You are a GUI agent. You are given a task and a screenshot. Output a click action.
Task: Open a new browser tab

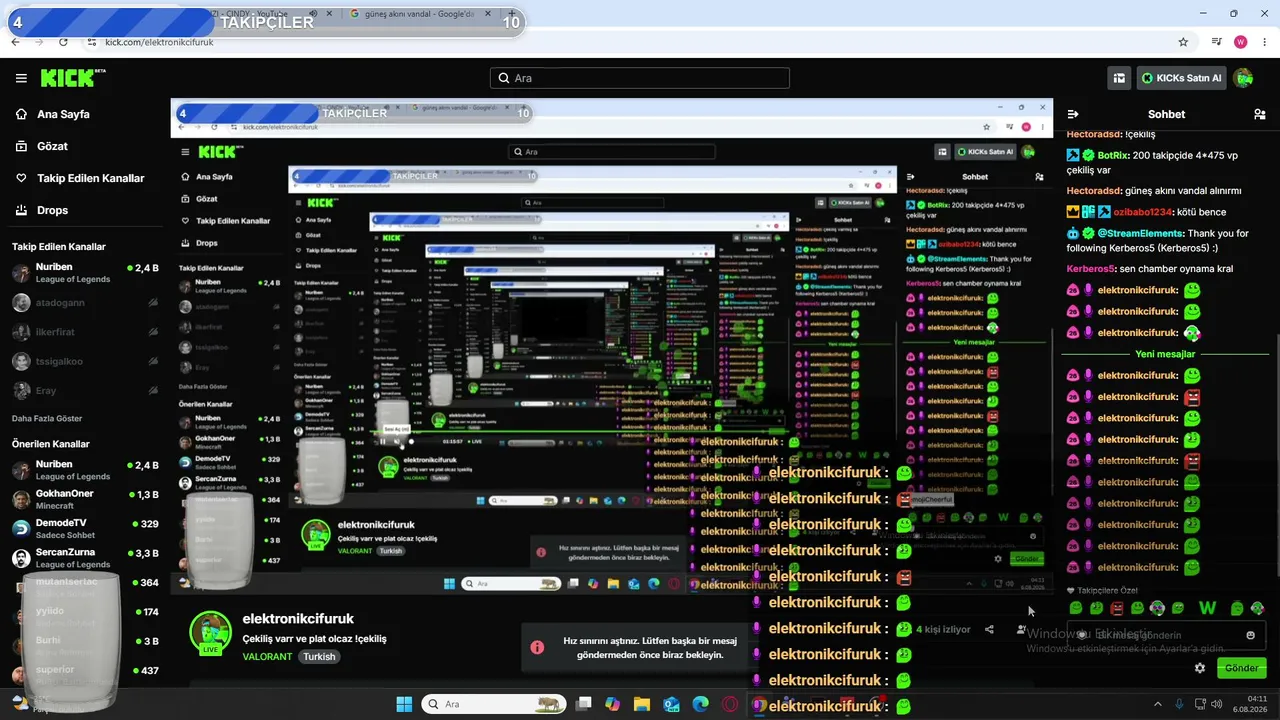click(512, 14)
